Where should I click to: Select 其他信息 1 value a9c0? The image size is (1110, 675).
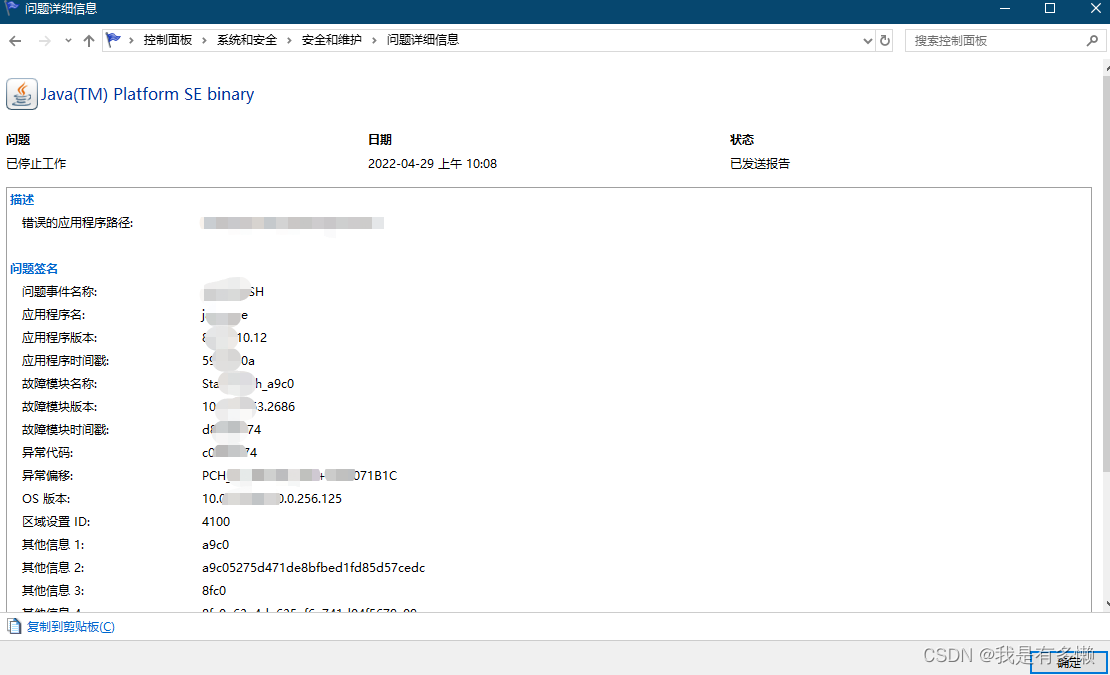pos(215,545)
